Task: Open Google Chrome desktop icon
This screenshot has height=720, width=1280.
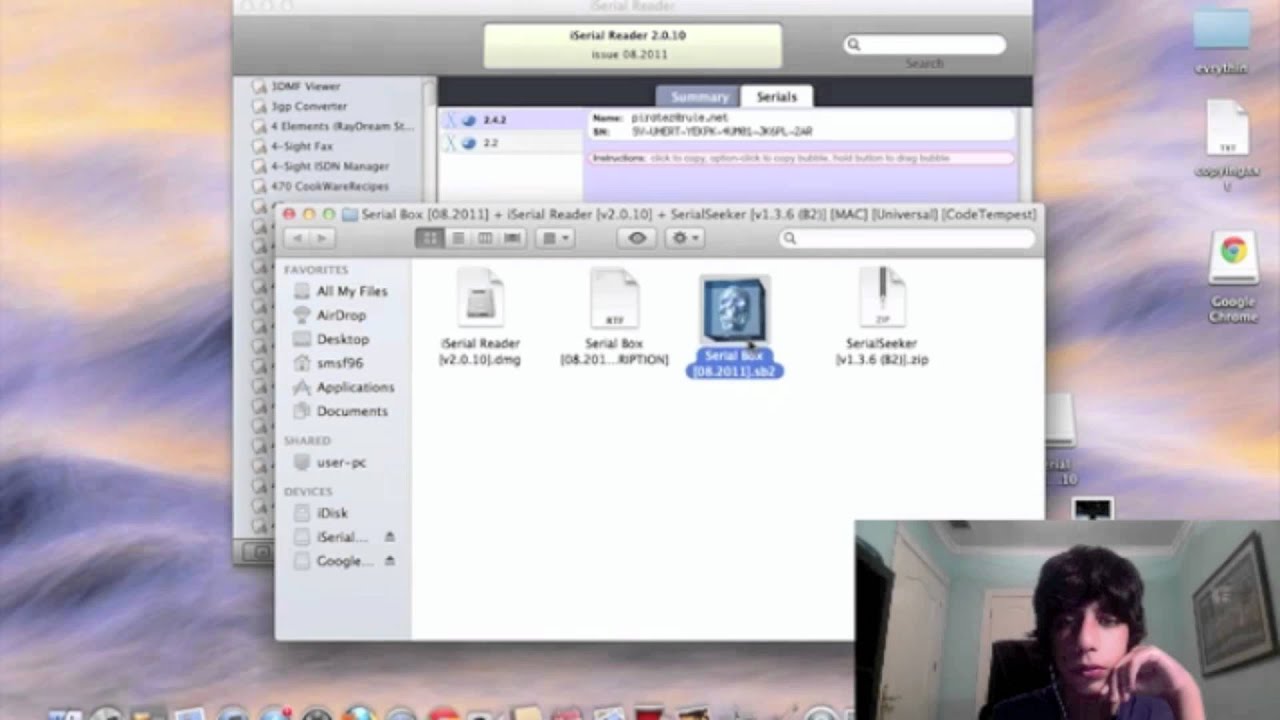Action: 1233,277
